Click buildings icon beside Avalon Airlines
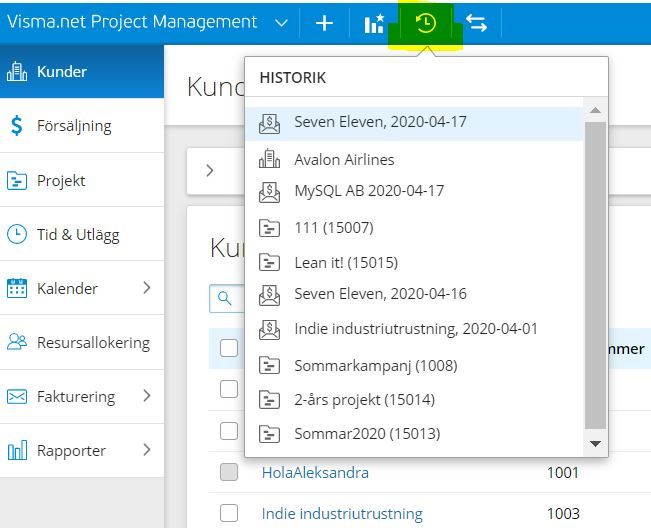 tap(269, 158)
